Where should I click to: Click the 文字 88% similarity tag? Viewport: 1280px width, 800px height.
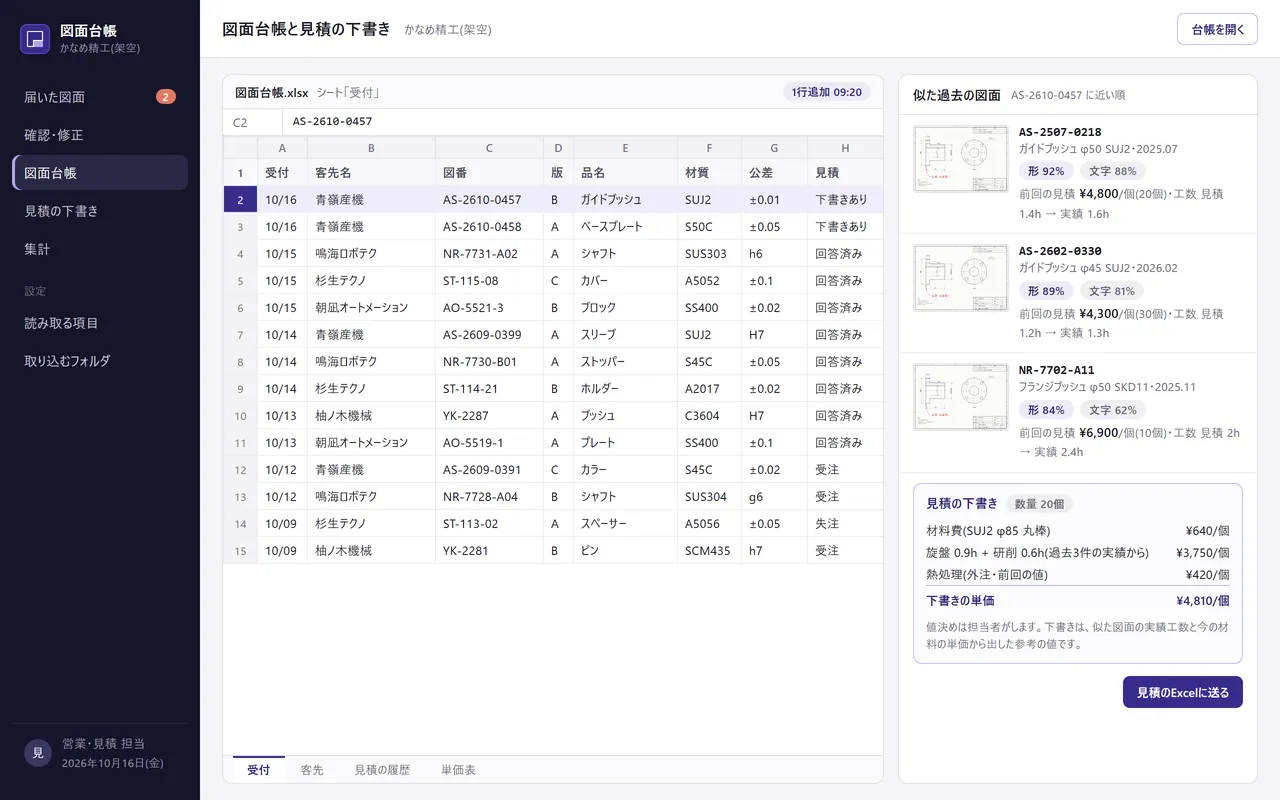[x=1113, y=171]
